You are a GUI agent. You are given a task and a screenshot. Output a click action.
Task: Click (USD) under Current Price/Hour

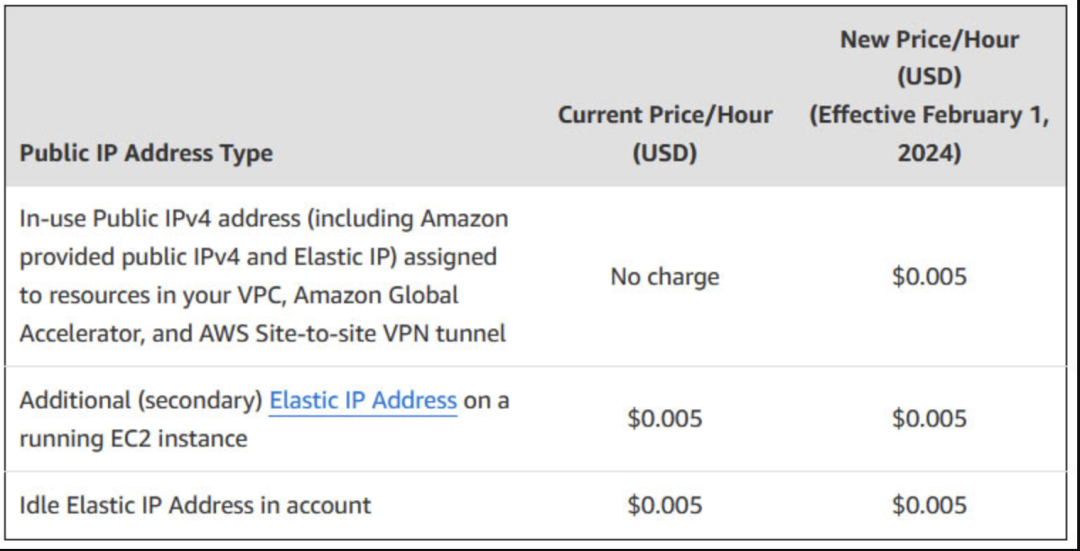pyautogui.click(x=664, y=153)
